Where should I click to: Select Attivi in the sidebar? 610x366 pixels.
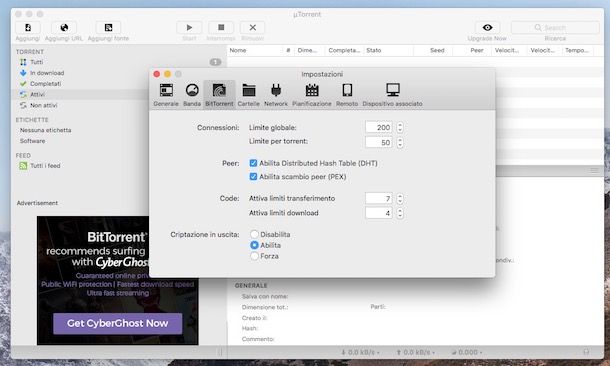pos(37,95)
